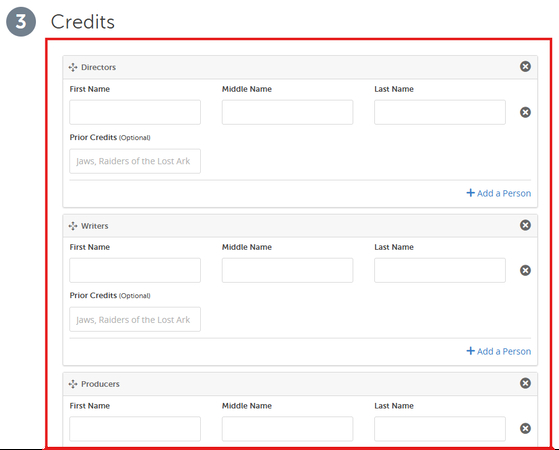559x450 pixels.
Task: Focus the Writers Middle Name field
Action: coord(287,270)
